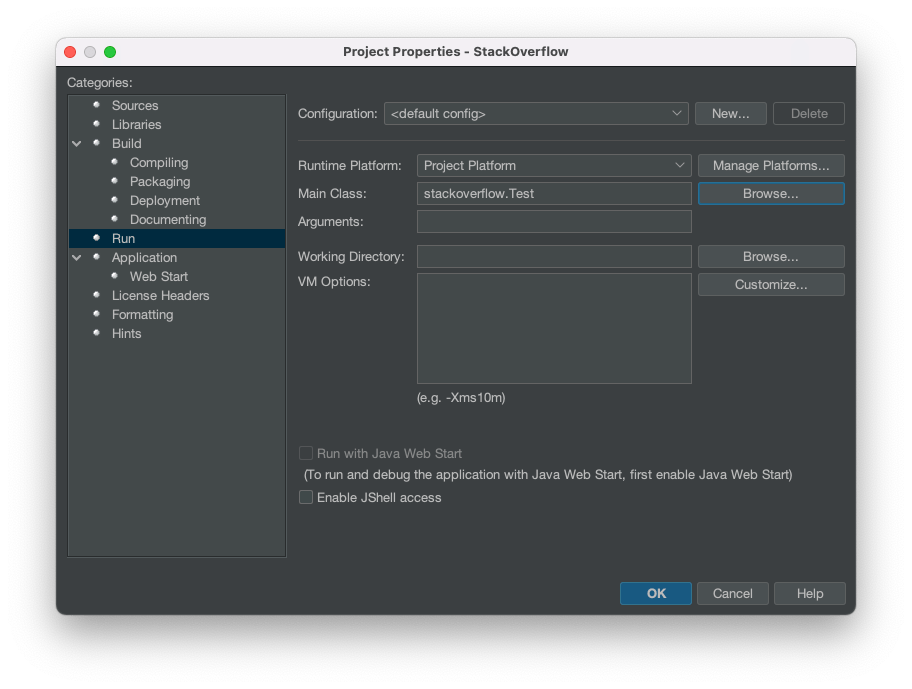This screenshot has width=912, height=689.
Task: Open the Help button
Action: tap(810, 594)
